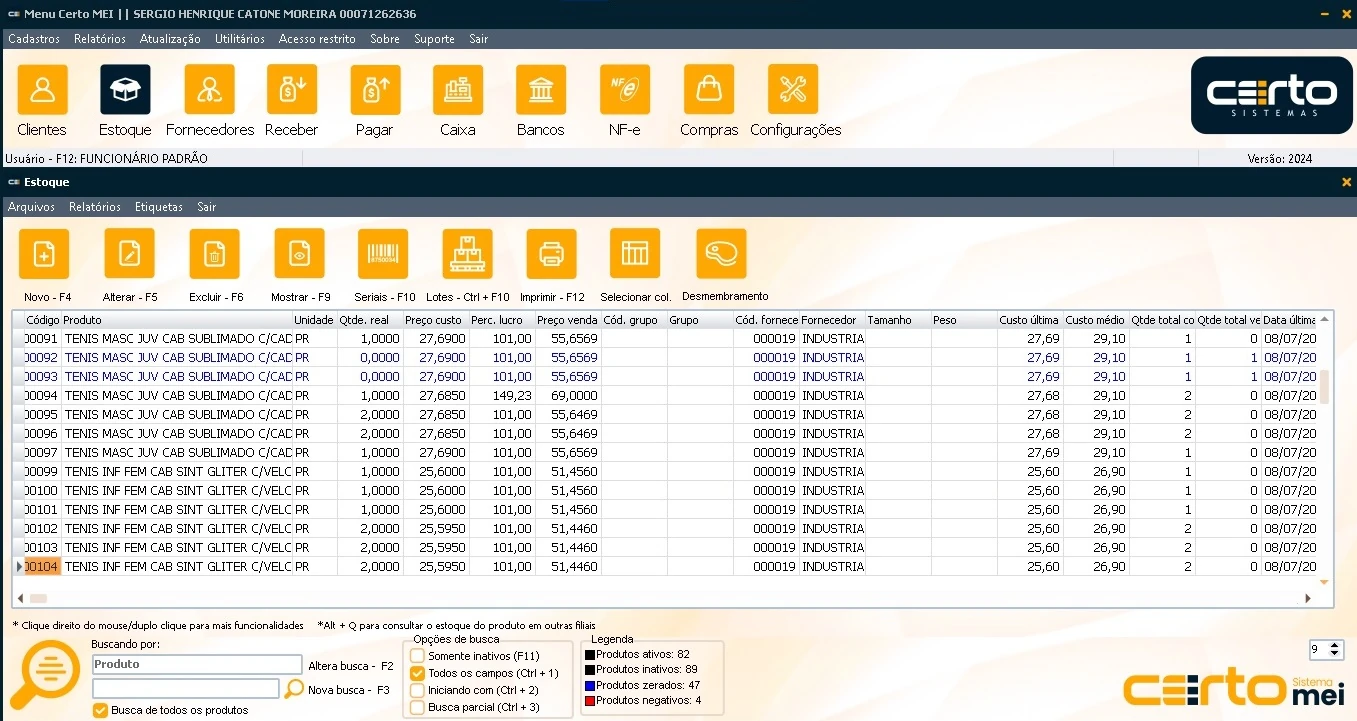Open the Suporte menu
Viewport: 1357px width, 721px height.
pos(434,39)
